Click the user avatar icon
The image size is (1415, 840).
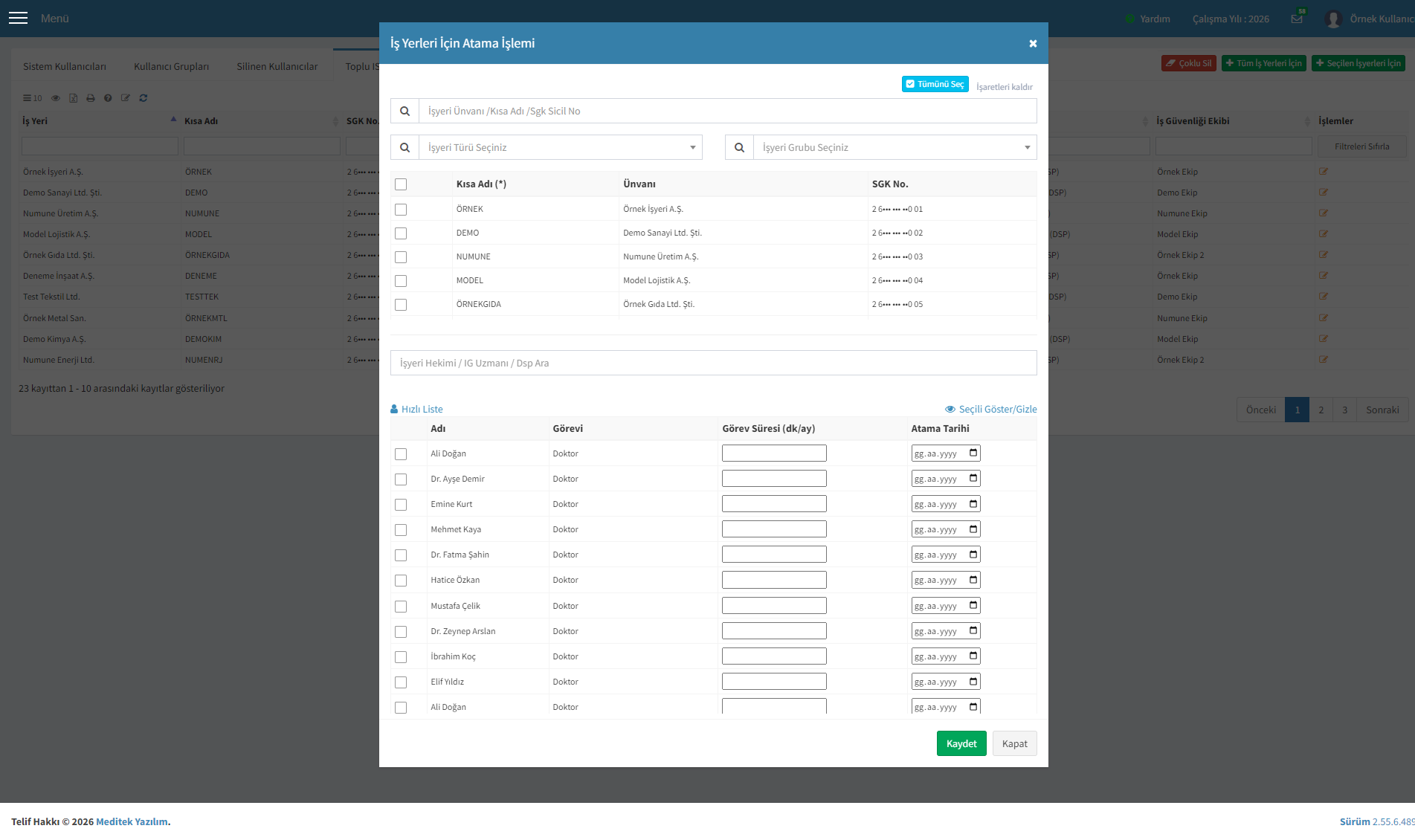[x=1332, y=19]
